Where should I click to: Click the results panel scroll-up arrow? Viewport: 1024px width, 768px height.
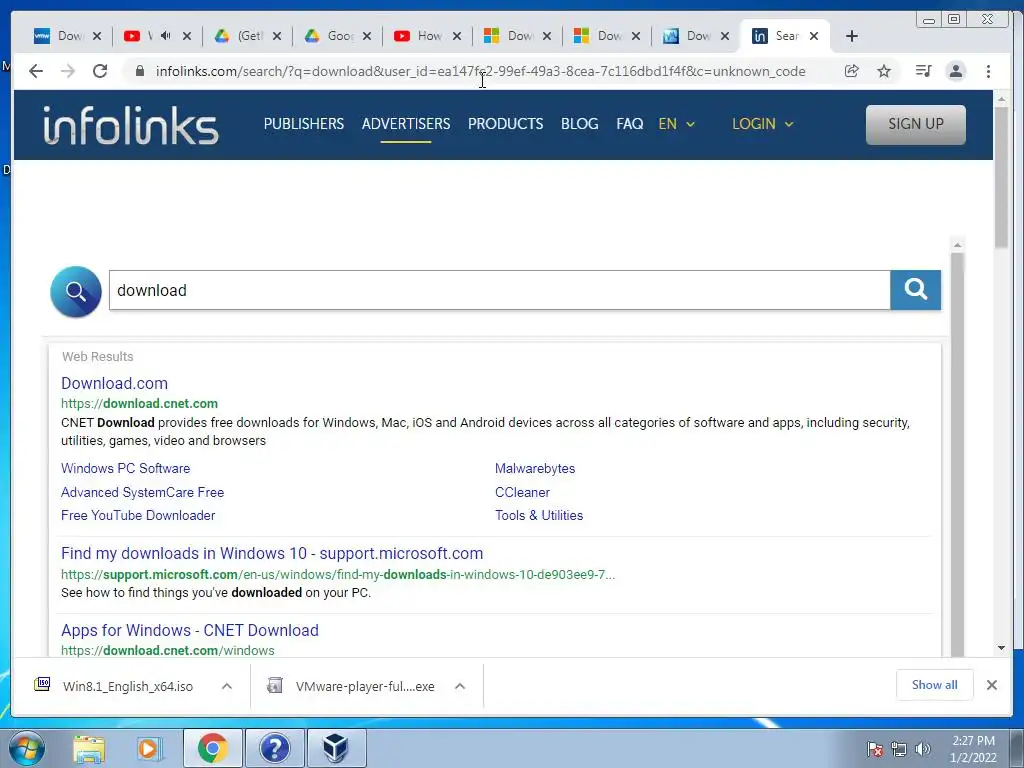[957, 245]
